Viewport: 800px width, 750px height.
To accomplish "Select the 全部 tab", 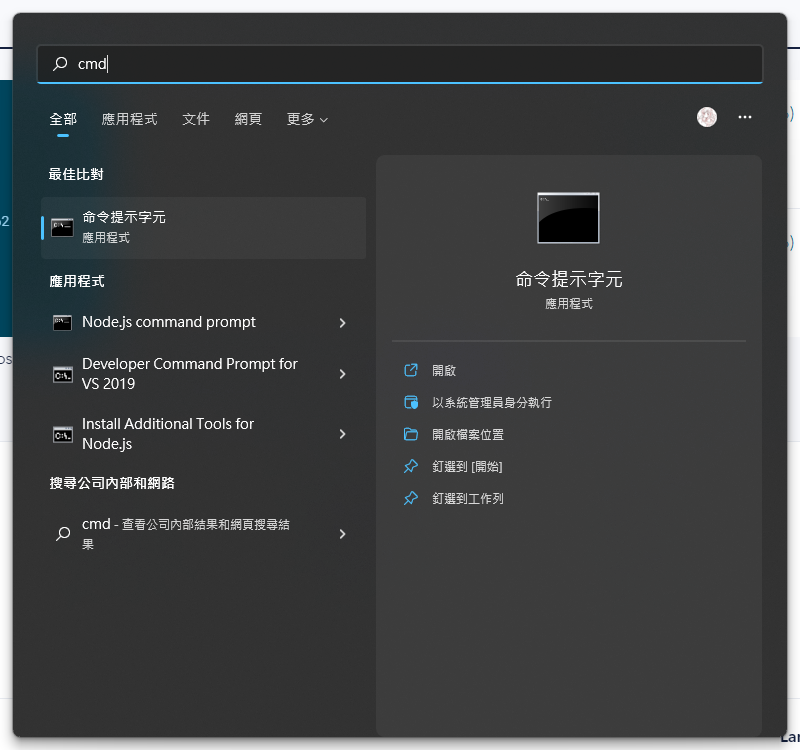I will [x=63, y=119].
